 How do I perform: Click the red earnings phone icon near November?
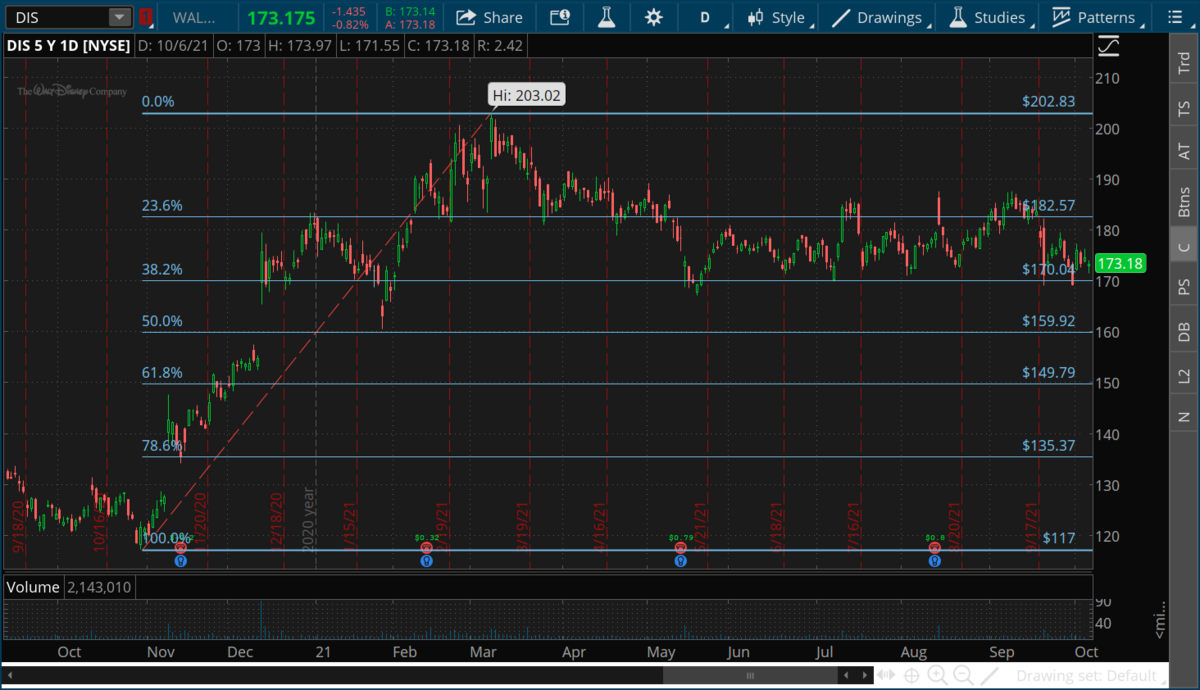pos(181,548)
